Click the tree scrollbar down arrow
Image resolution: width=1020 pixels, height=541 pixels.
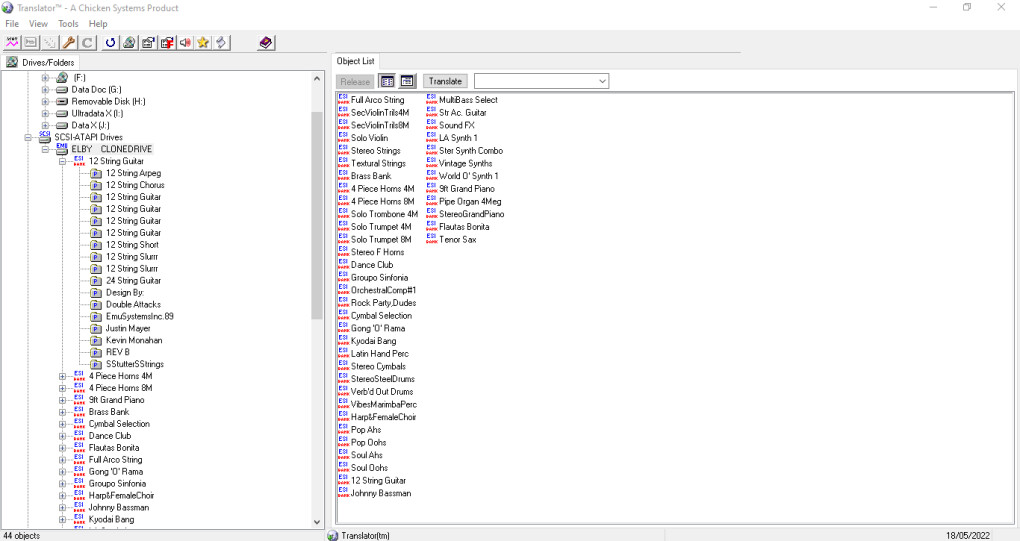[317, 521]
